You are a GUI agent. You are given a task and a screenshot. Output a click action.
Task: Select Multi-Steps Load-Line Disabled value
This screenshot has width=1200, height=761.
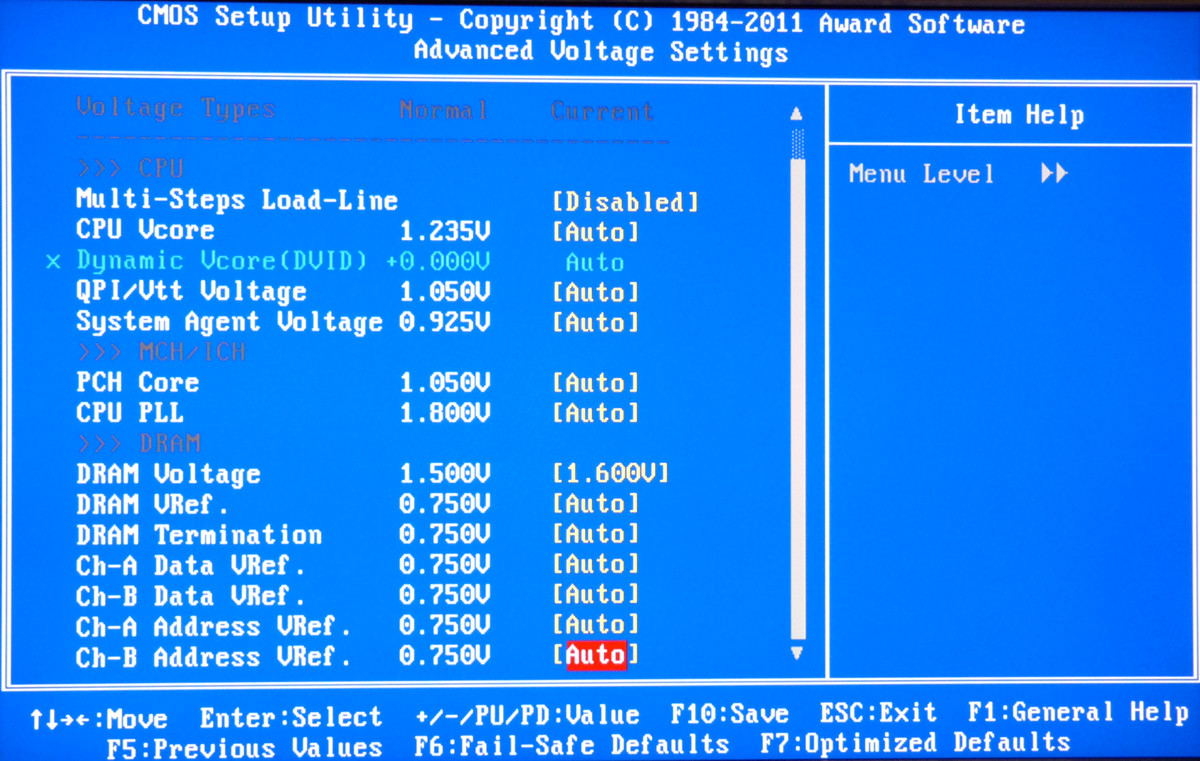click(x=625, y=202)
